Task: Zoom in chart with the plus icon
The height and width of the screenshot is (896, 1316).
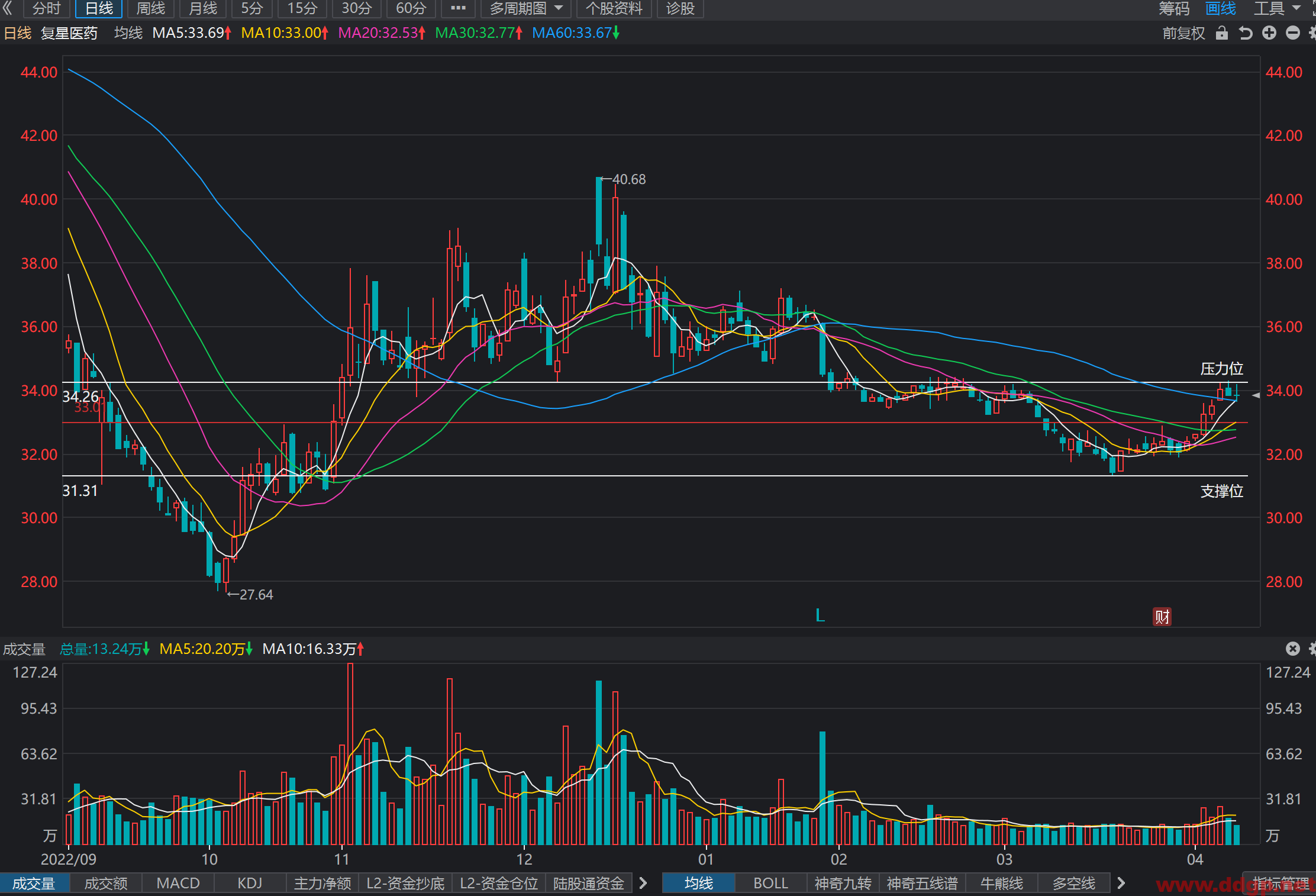Action: (x=1269, y=33)
